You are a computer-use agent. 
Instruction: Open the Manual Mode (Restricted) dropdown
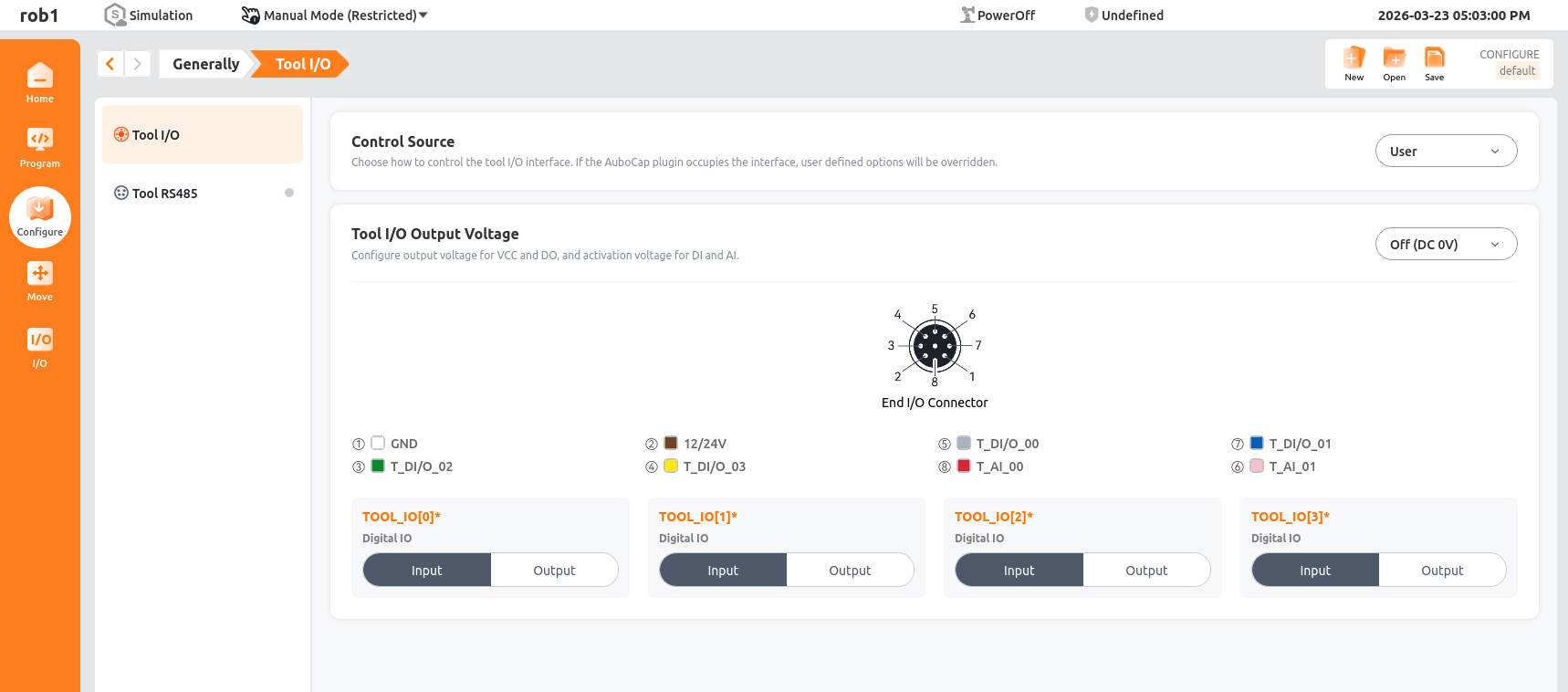[335, 16]
